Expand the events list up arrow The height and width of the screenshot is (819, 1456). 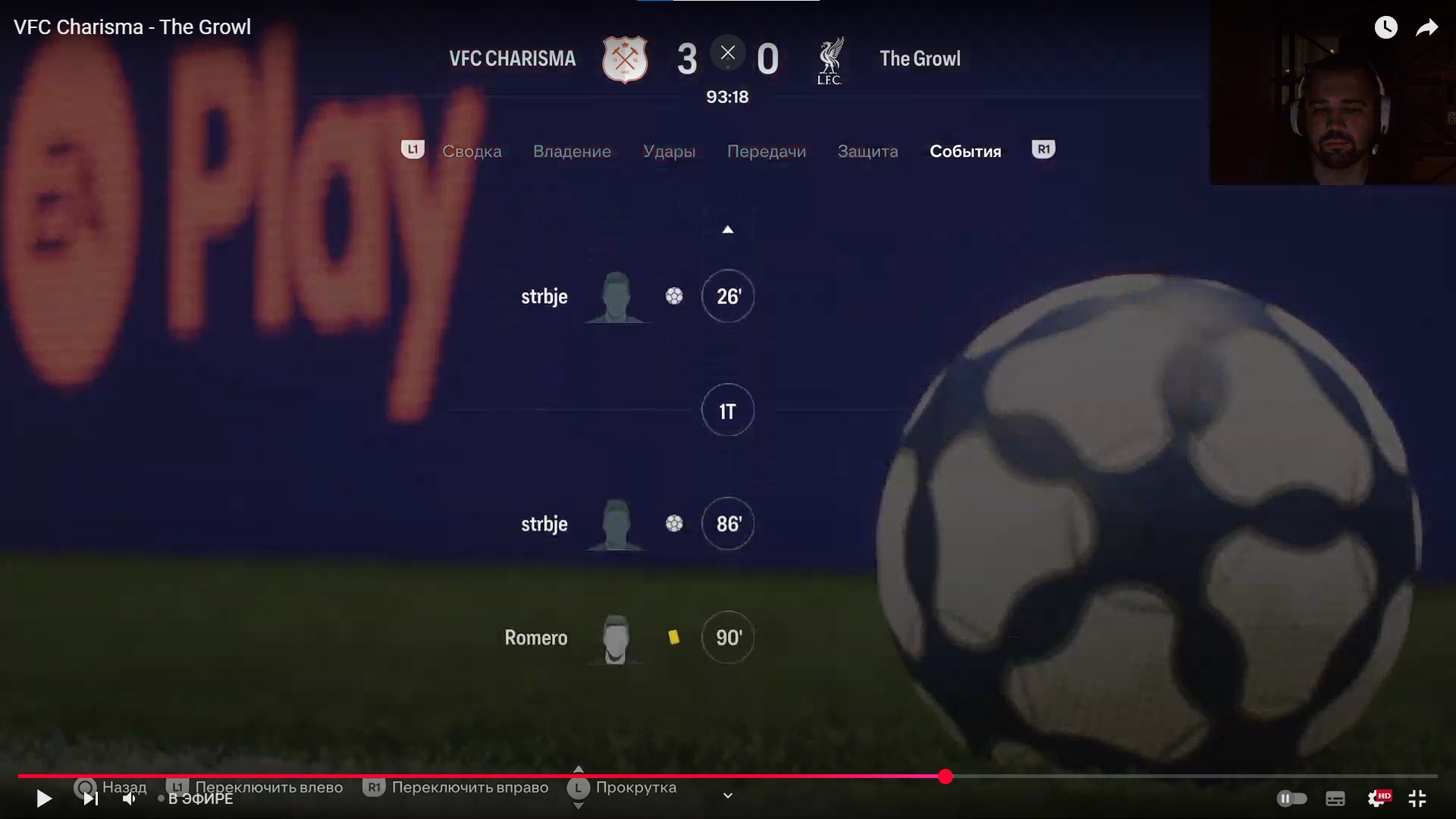coord(727,230)
